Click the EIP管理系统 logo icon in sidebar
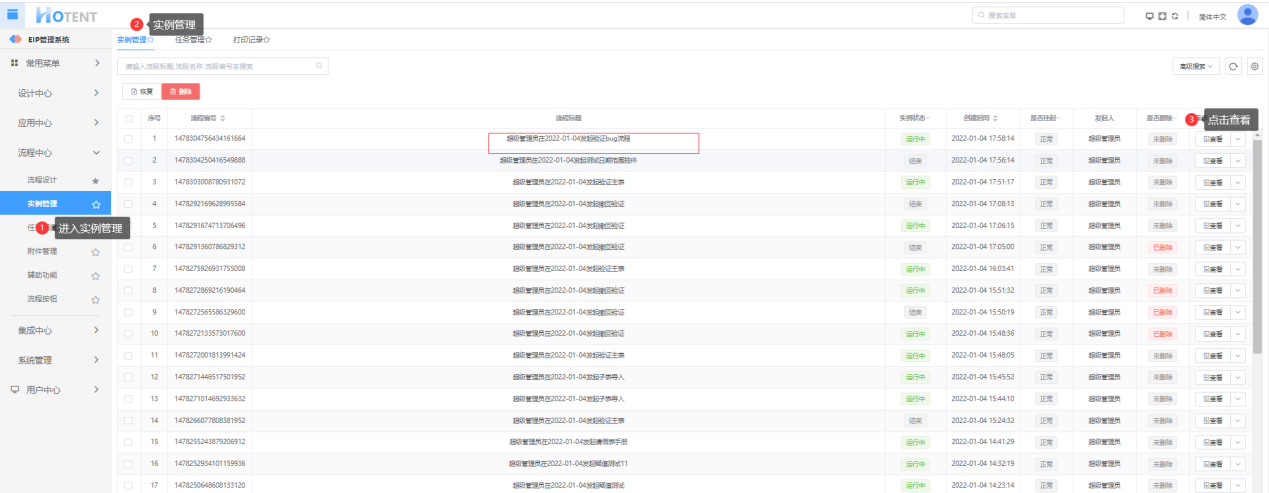Screen dimensions: 1269x493 point(15,39)
